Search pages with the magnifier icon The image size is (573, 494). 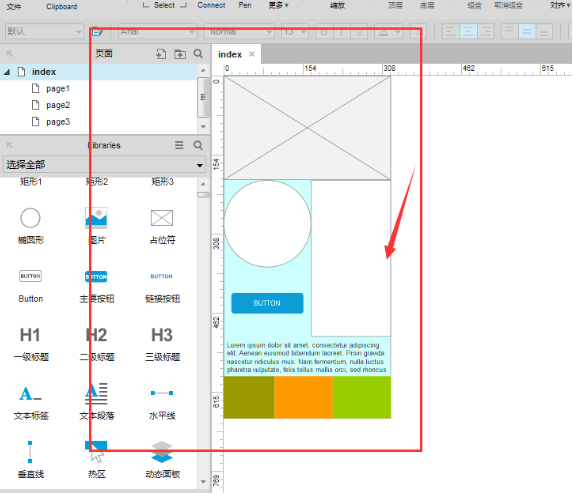click(x=198, y=54)
